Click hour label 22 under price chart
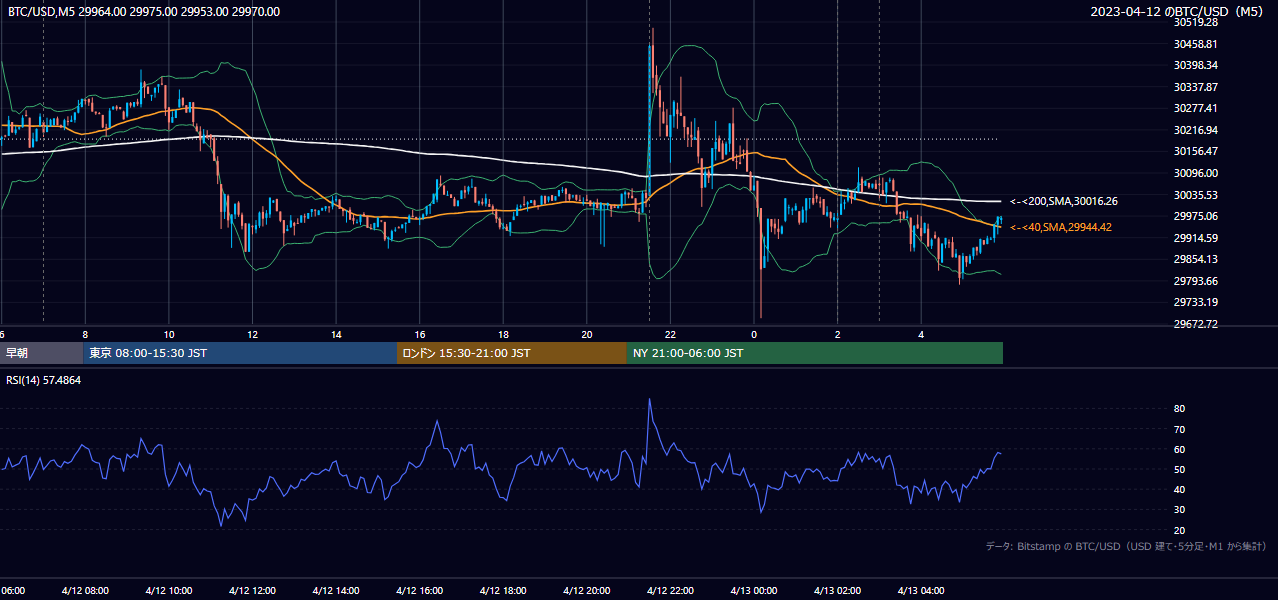The image size is (1278, 600). point(671,335)
